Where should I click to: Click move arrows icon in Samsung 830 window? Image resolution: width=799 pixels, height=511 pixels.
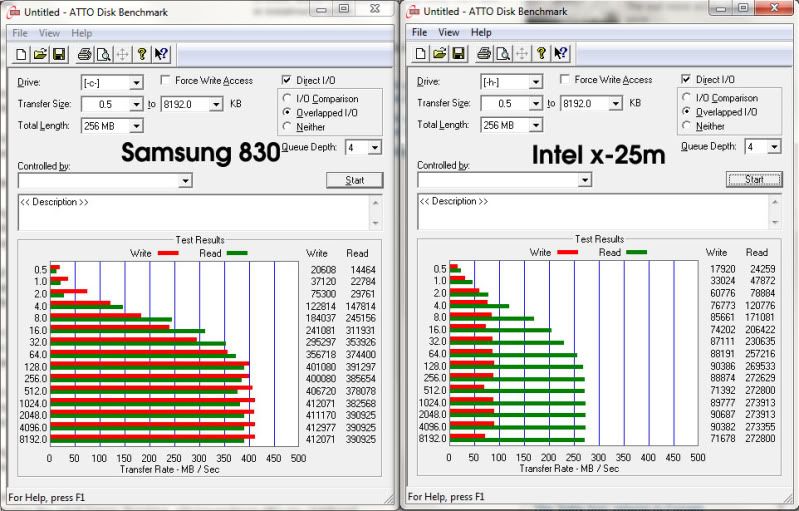tap(122, 54)
